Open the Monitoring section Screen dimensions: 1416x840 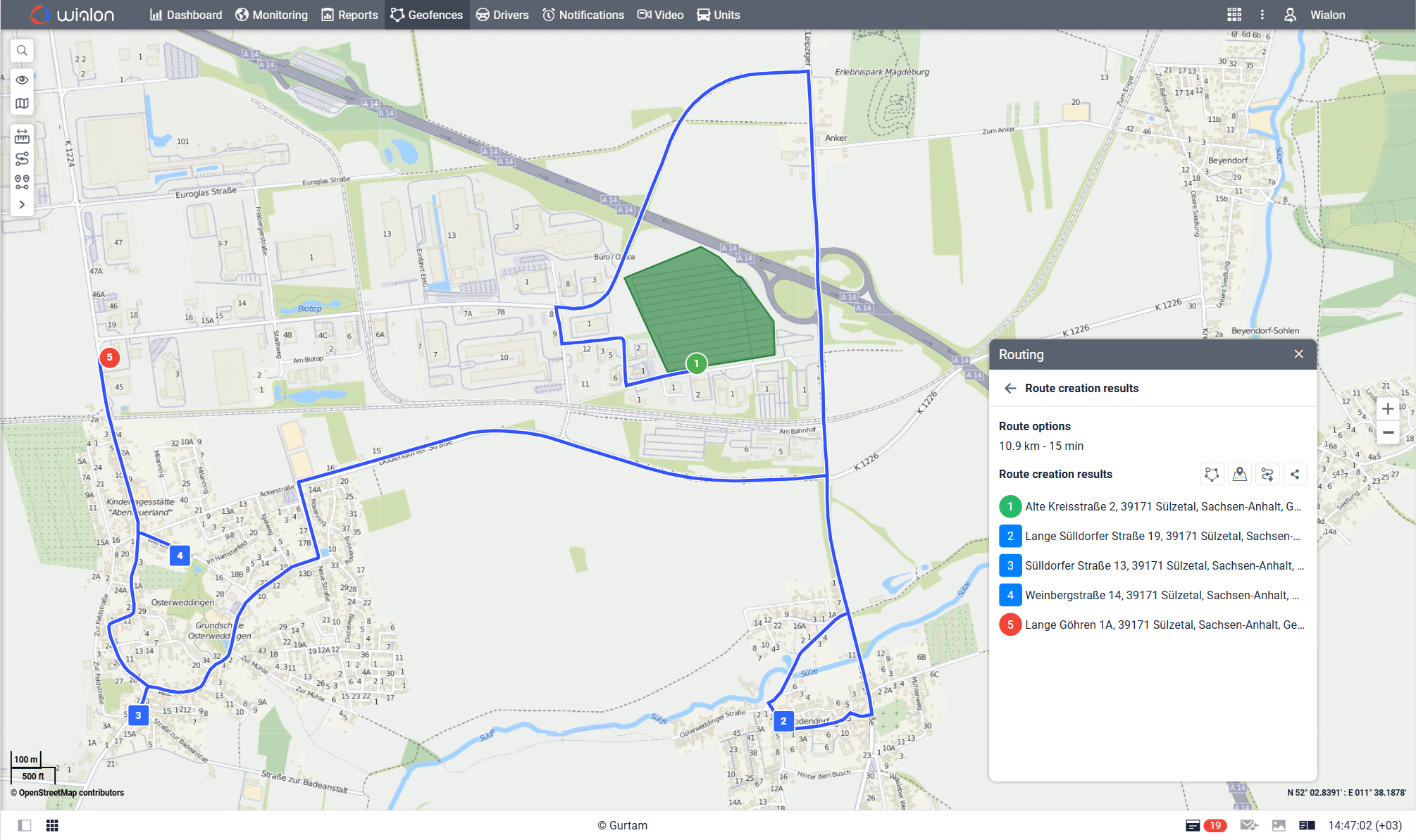pos(272,14)
